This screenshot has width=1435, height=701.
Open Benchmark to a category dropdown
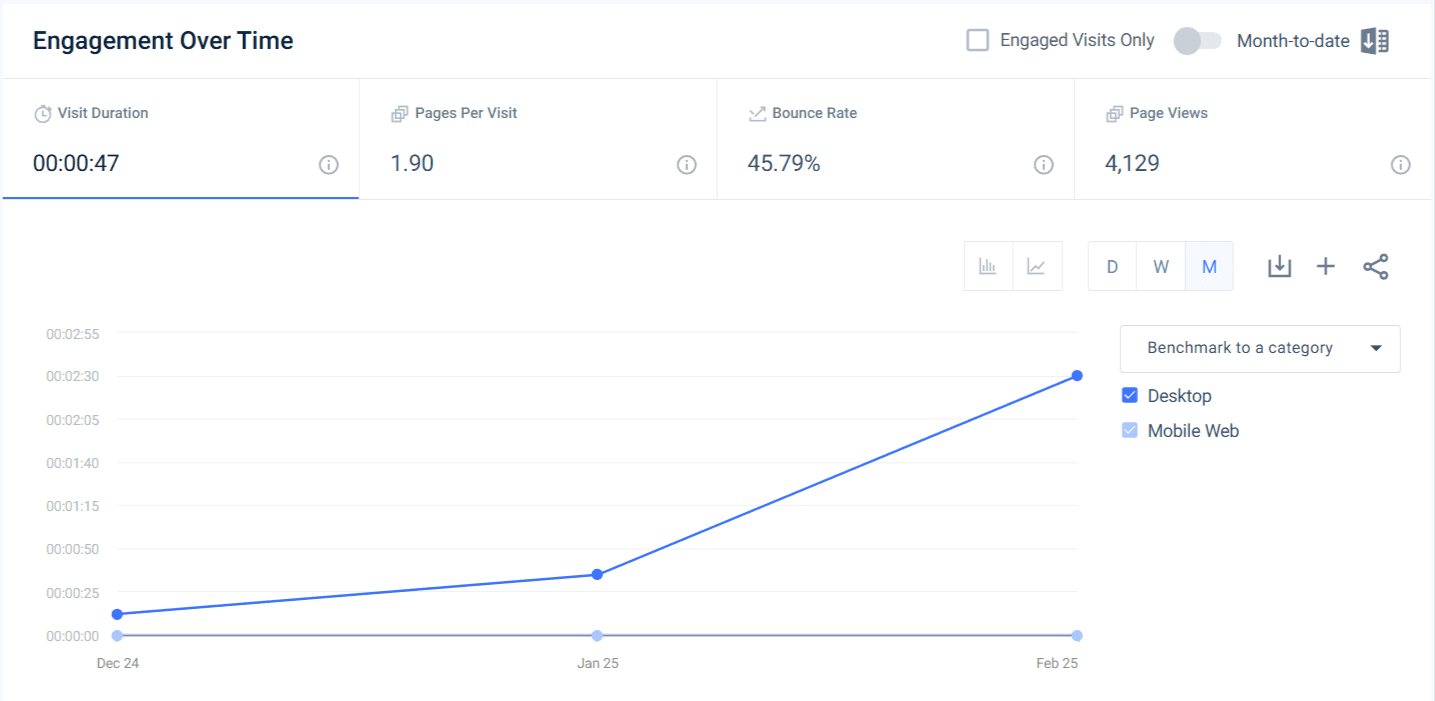[1260, 348]
